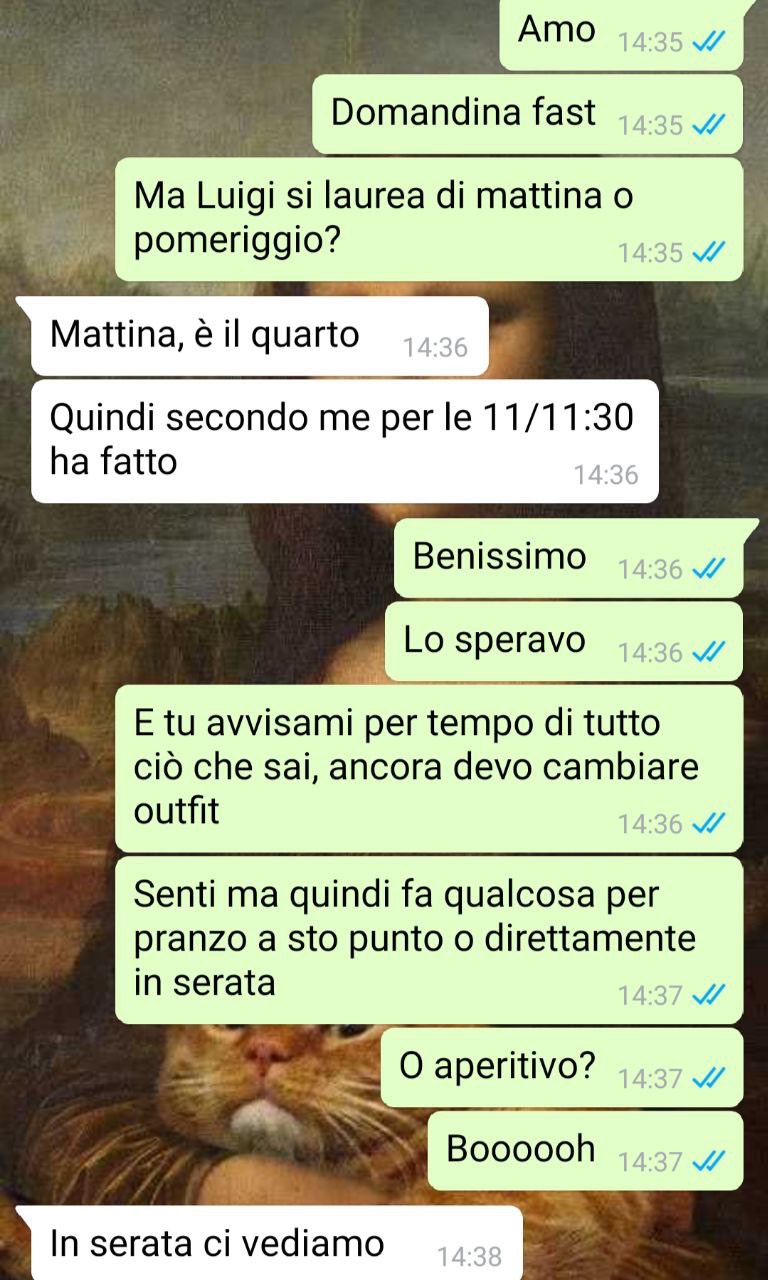Select the "In serata ci vediamo" reply
This screenshot has height=1280, width=768.
pos(270,1243)
